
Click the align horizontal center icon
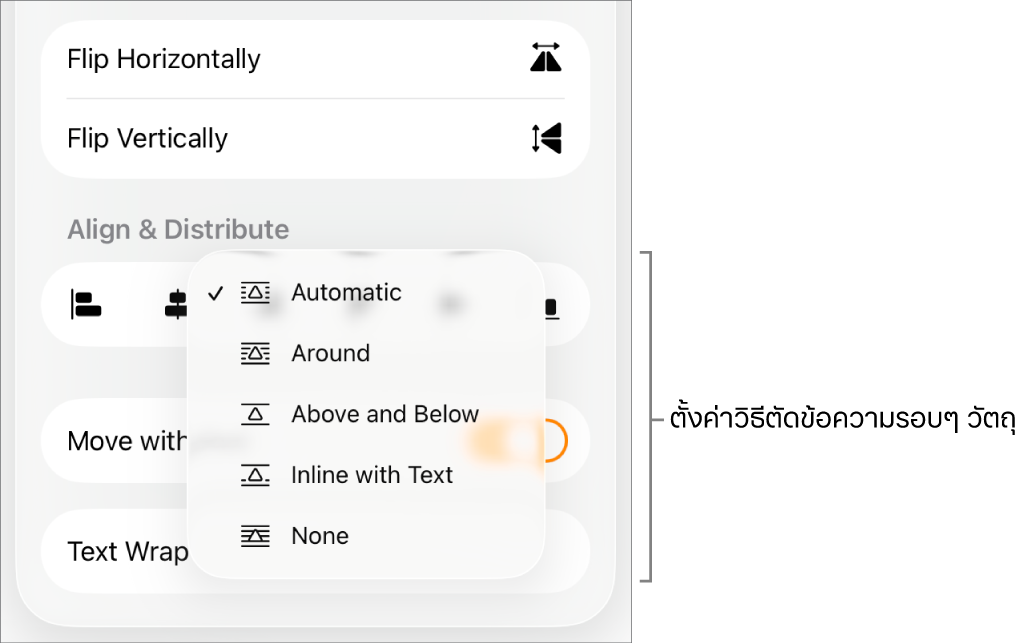pyautogui.click(x=176, y=305)
